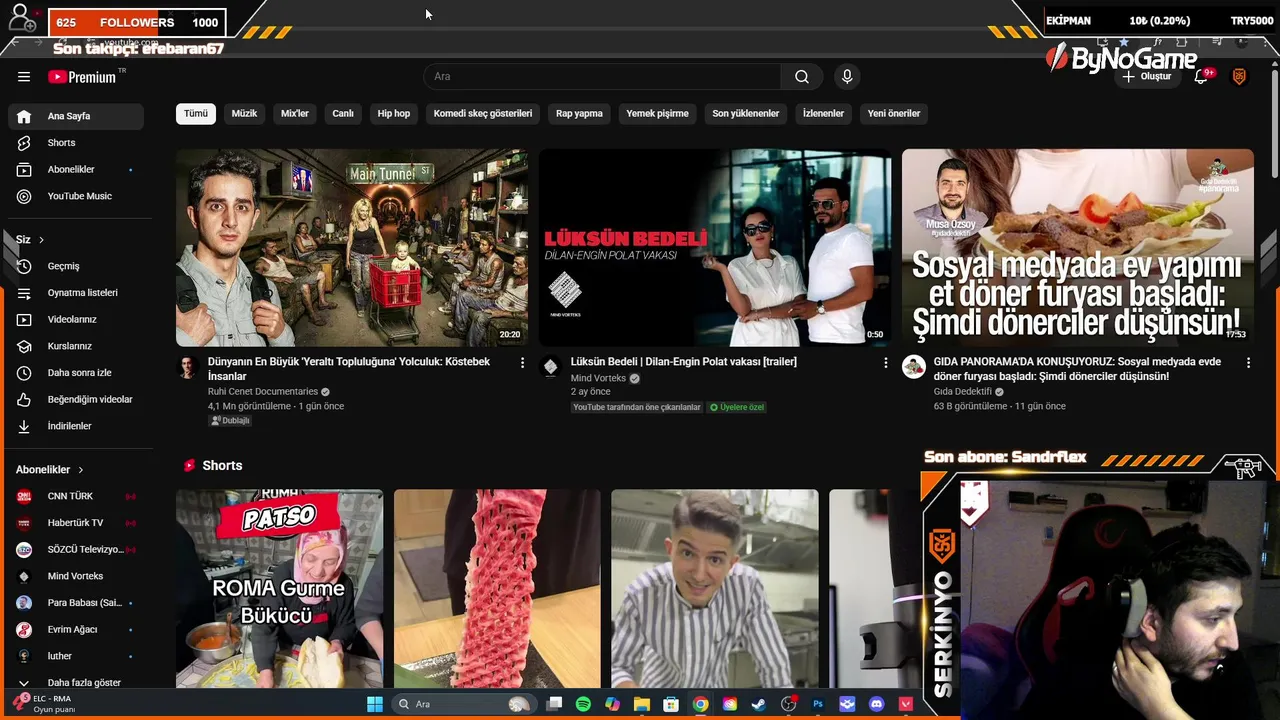Select the Yeni öneriler chip
This screenshot has width=1280, height=720.
click(x=894, y=114)
